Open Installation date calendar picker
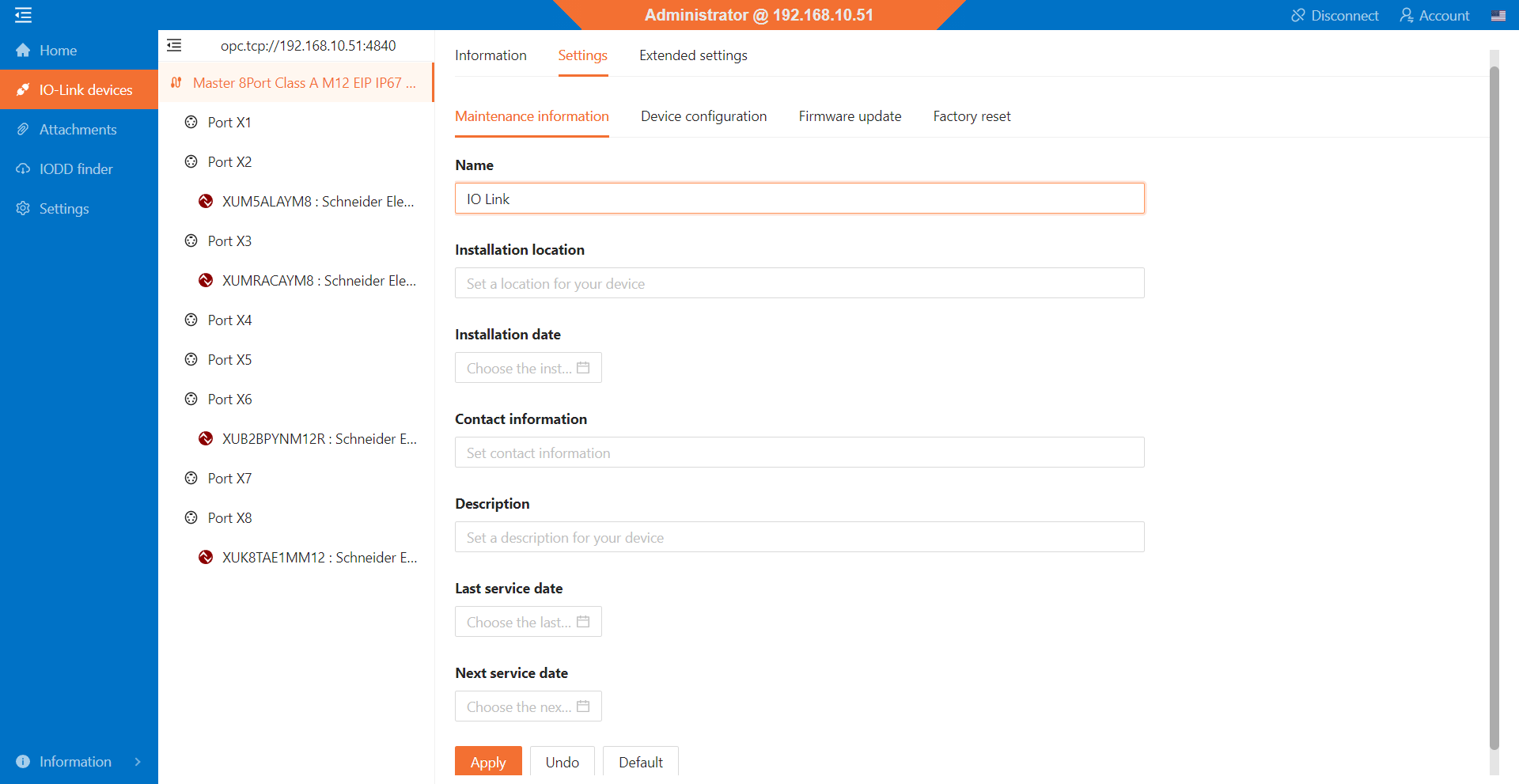Viewport: 1519px width, 784px height. pos(583,368)
